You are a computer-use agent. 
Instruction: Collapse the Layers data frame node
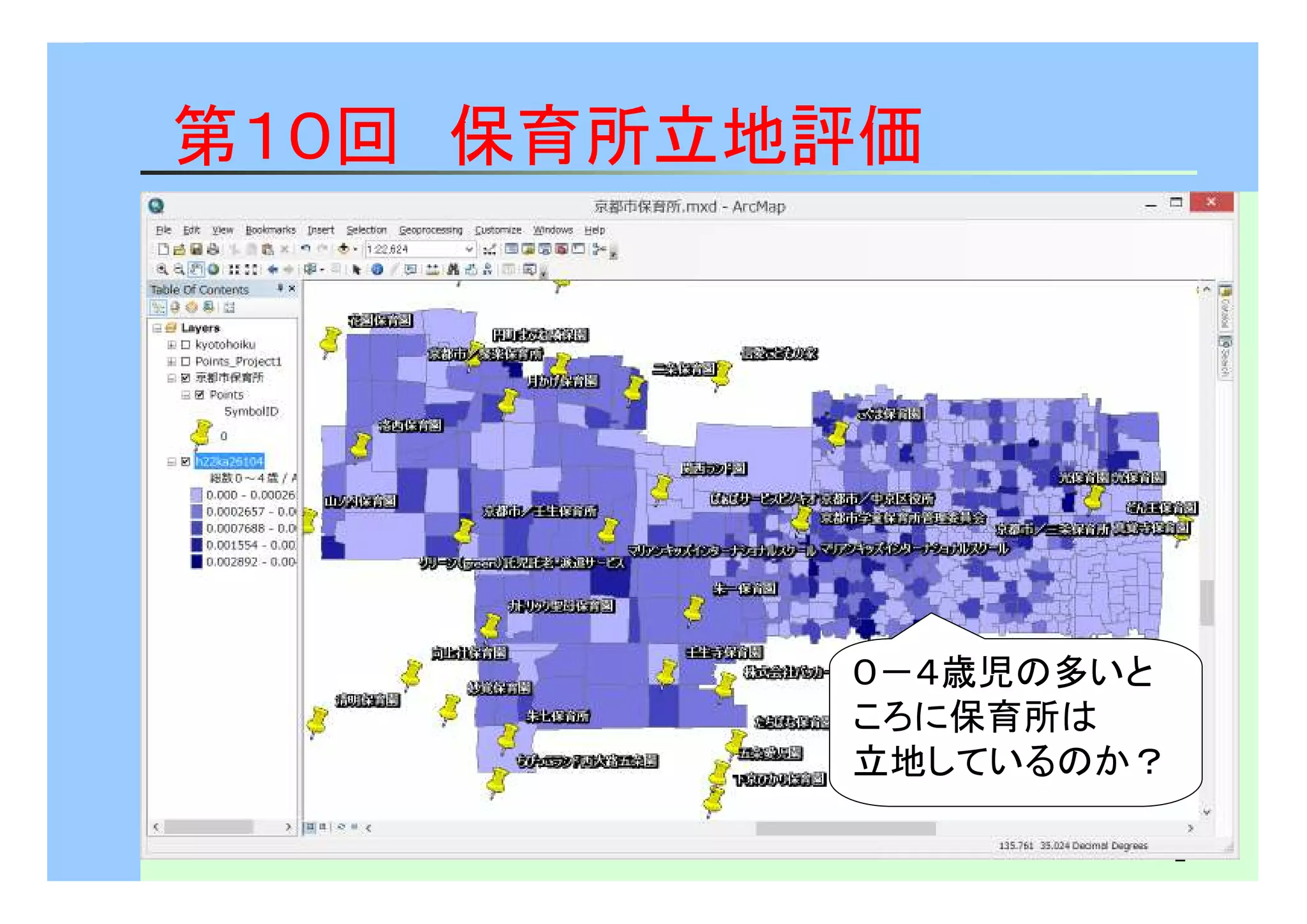click(157, 328)
